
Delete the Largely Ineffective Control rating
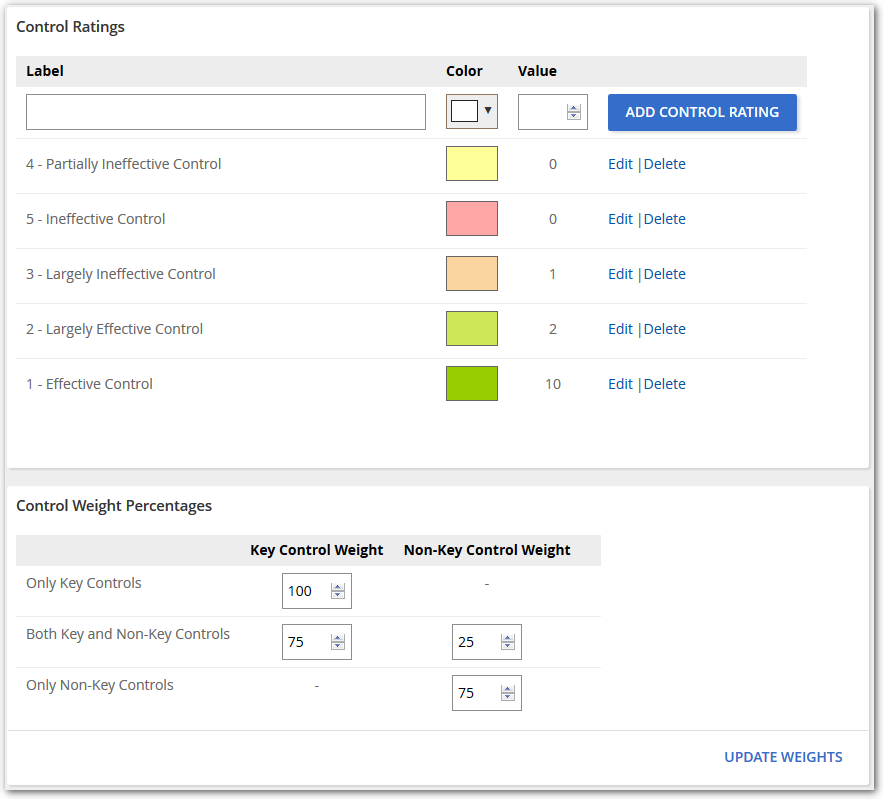pos(664,274)
